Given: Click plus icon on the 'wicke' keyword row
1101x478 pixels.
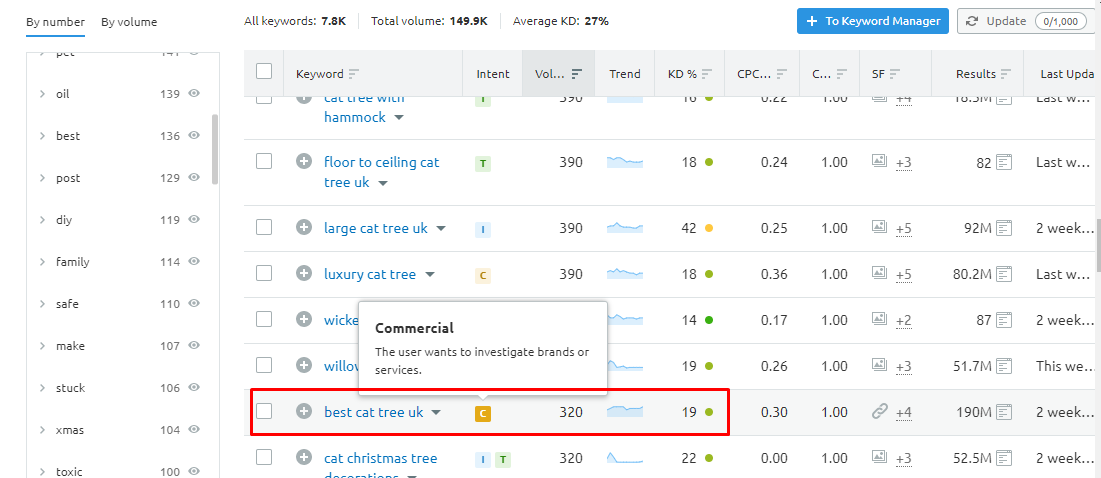Looking at the screenshot, I should [303, 319].
